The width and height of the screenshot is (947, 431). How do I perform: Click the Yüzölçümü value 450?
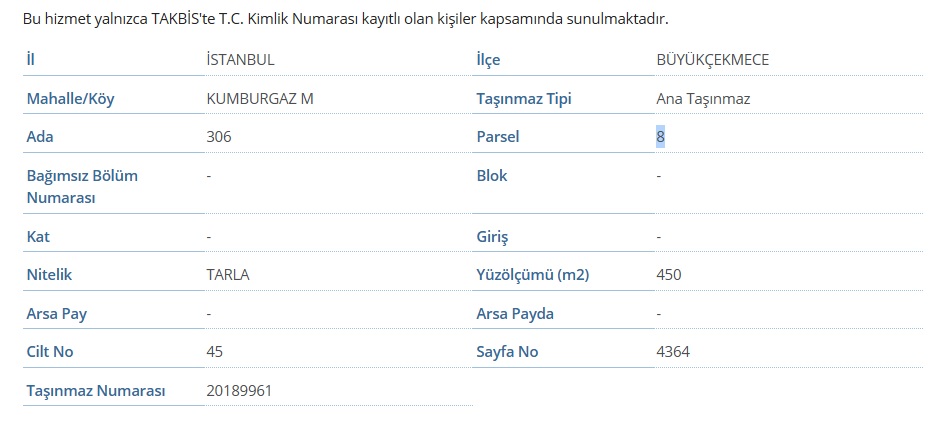coord(669,275)
